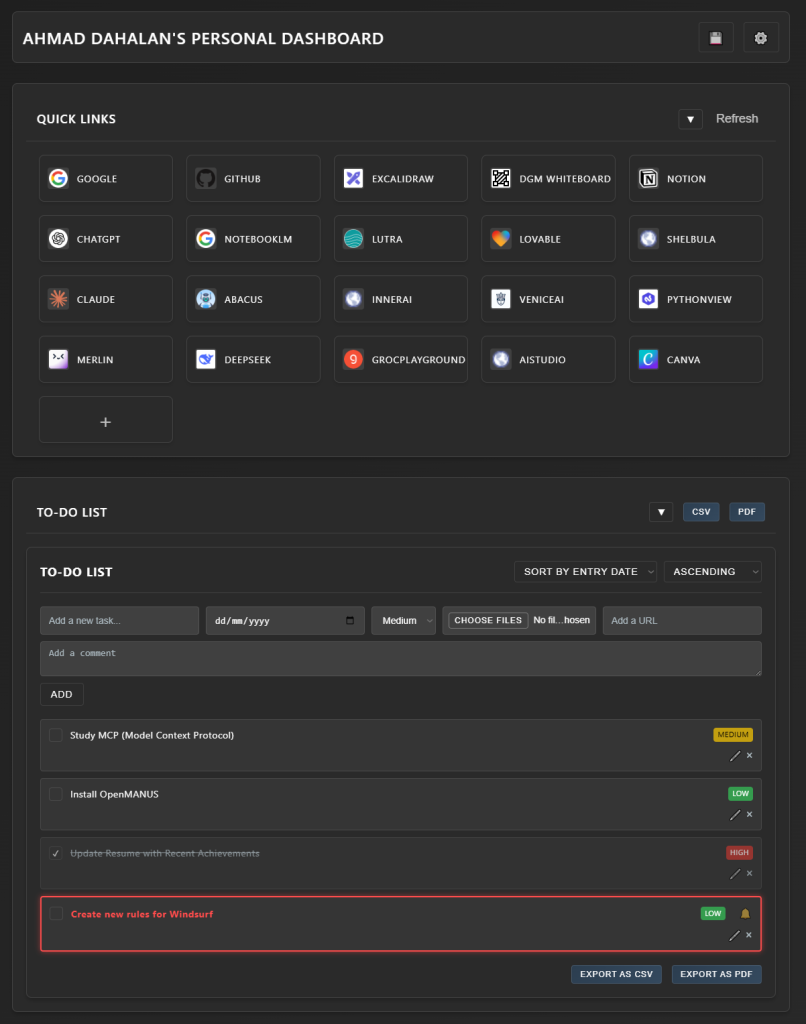The width and height of the screenshot is (806, 1024).
Task: Click the Refresh link in Quick Links
Action: [x=737, y=119]
